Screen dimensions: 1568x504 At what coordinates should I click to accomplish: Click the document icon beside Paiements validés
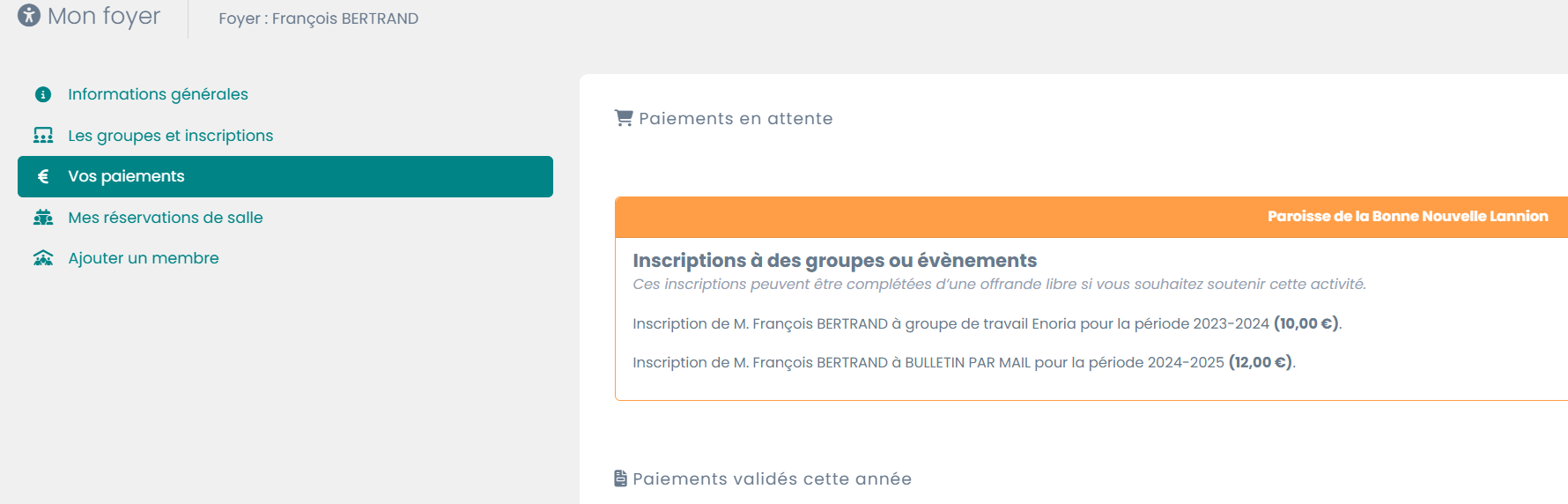coord(621,478)
